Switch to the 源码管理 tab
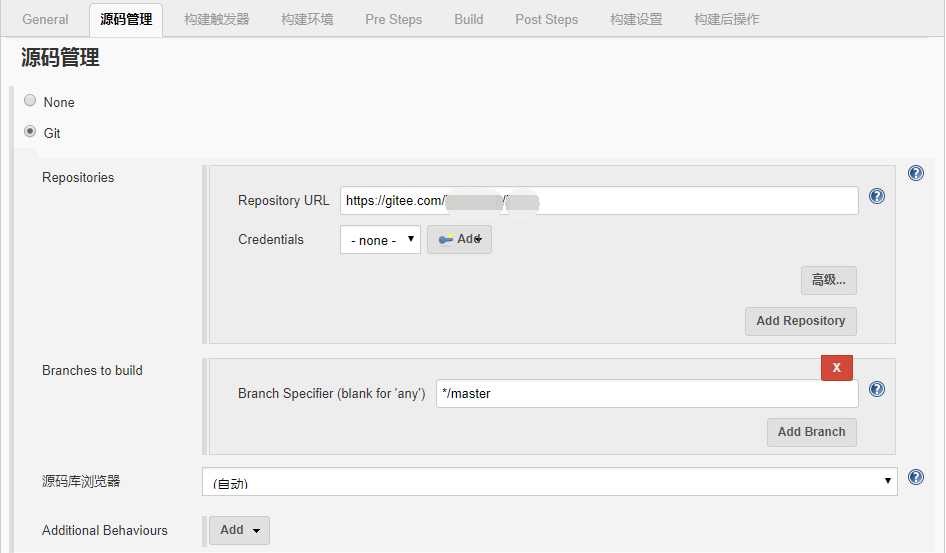 (126, 19)
